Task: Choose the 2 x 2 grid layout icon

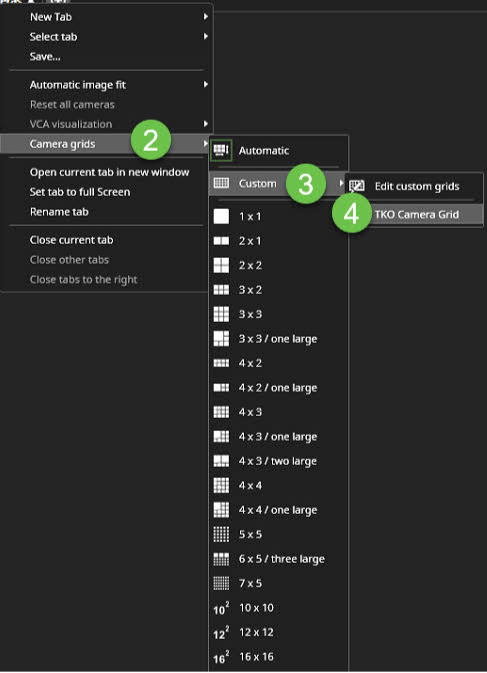Action: tap(221, 265)
